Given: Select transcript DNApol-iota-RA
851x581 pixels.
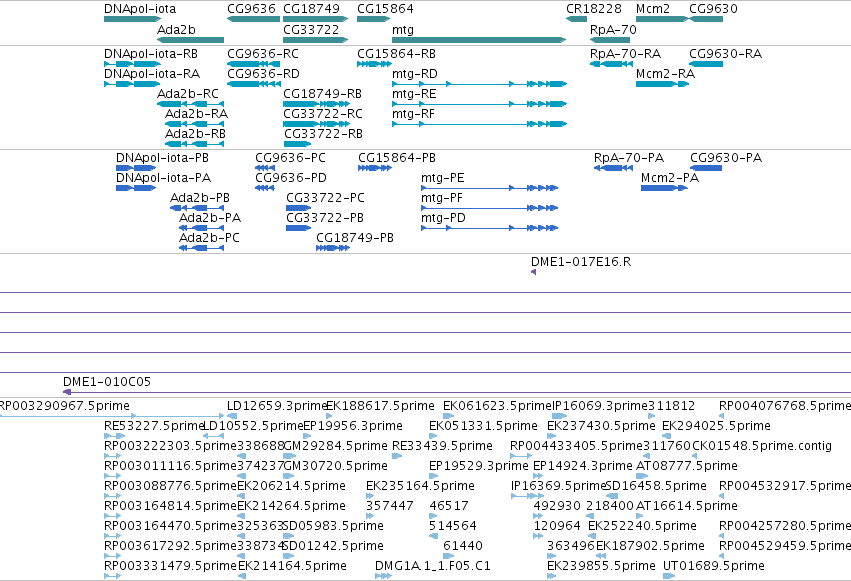Looking at the screenshot, I should 152,74.
